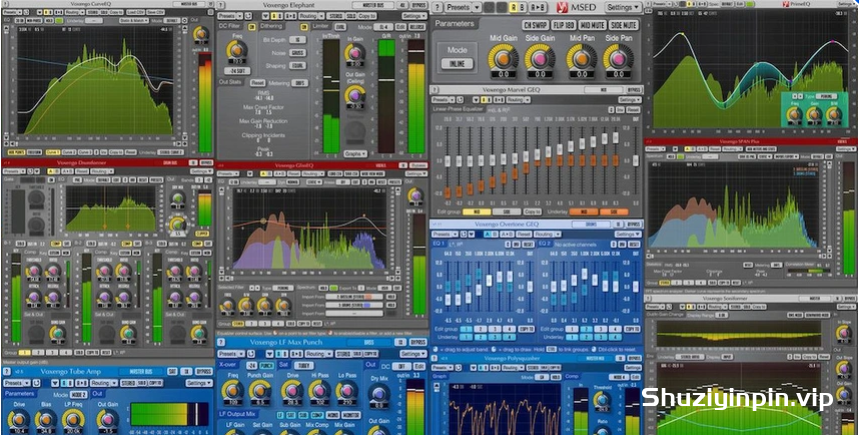Click the MSED Side Pan knob
This screenshot has width=859, height=436.
[618, 58]
